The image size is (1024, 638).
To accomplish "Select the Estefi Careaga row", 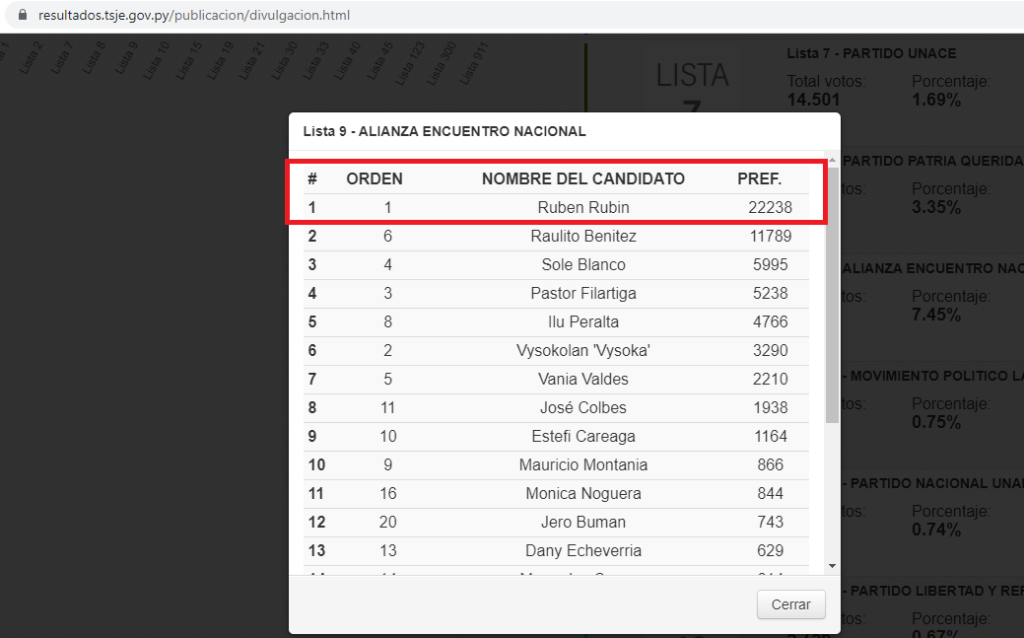I will pos(583,436).
